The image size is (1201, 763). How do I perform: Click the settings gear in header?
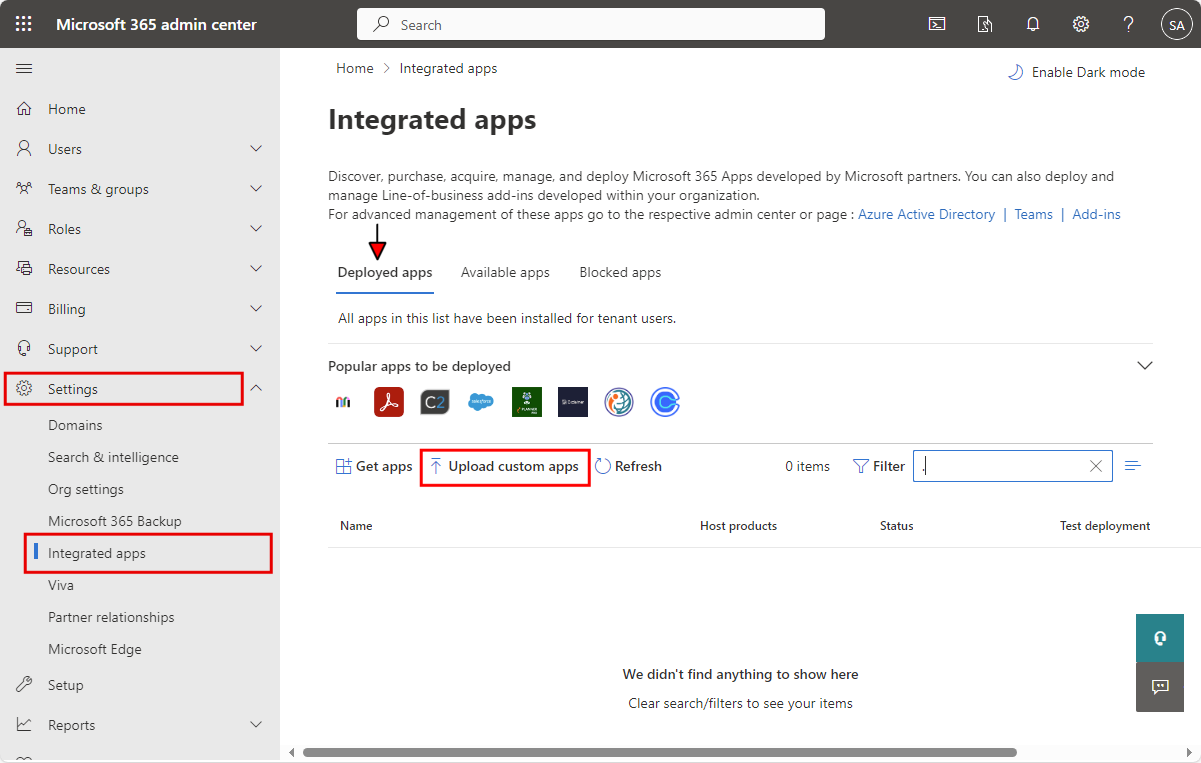pyautogui.click(x=1081, y=24)
